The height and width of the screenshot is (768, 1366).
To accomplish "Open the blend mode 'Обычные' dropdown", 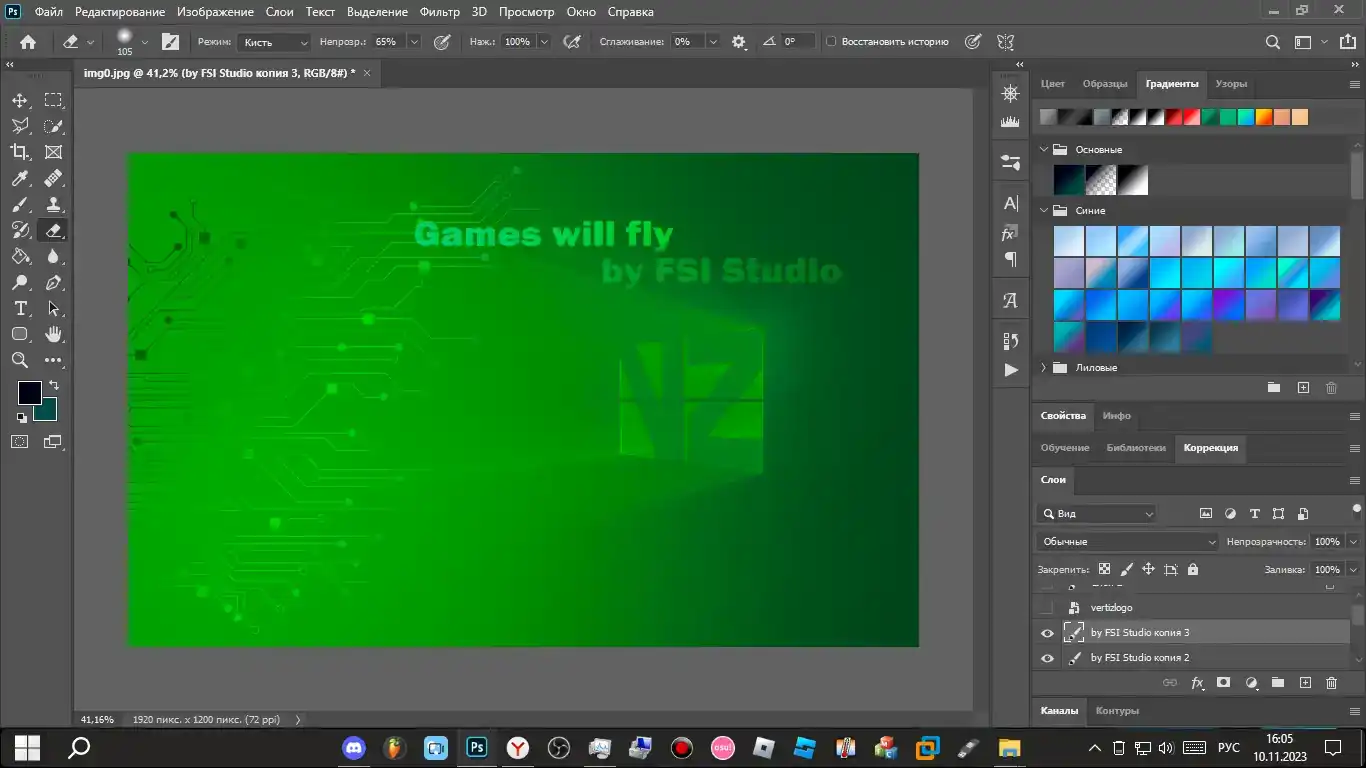I will coord(1128,542).
